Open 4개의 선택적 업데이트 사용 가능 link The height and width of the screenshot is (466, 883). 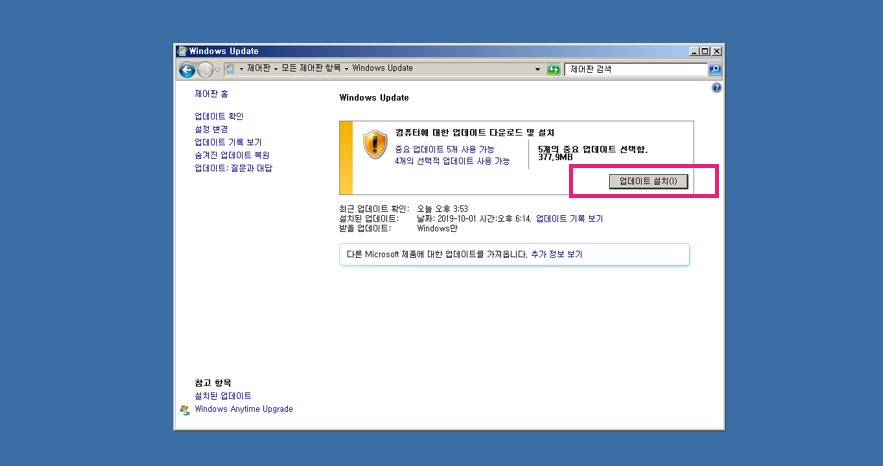point(452,161)
